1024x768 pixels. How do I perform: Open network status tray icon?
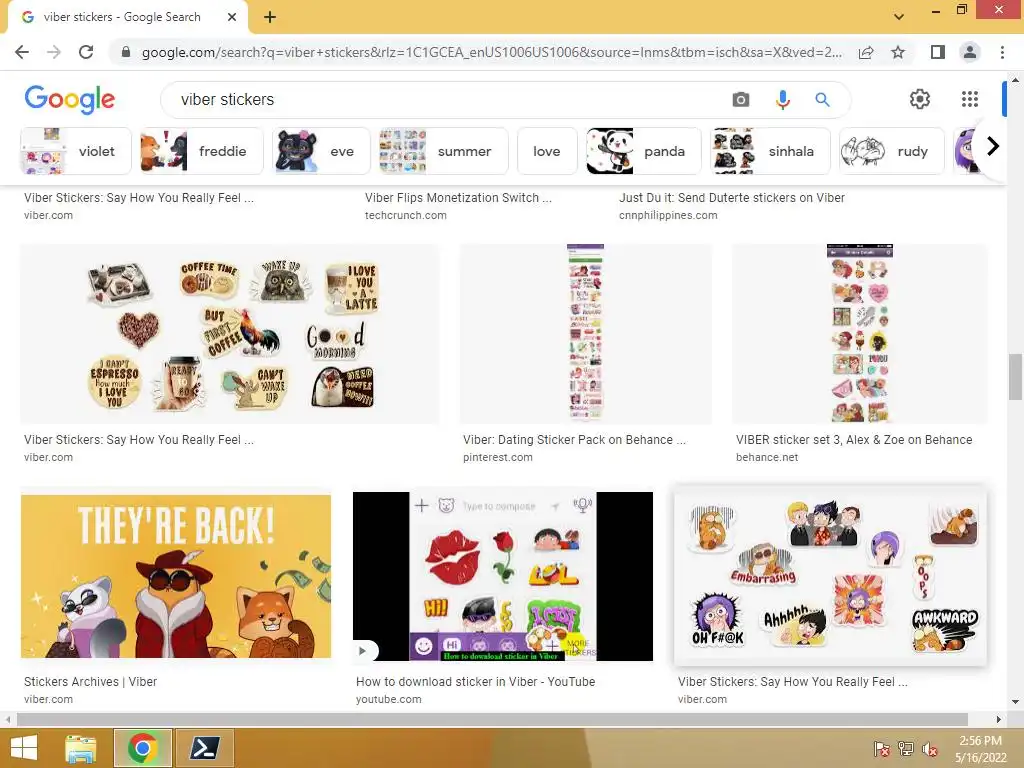(906, 749)
